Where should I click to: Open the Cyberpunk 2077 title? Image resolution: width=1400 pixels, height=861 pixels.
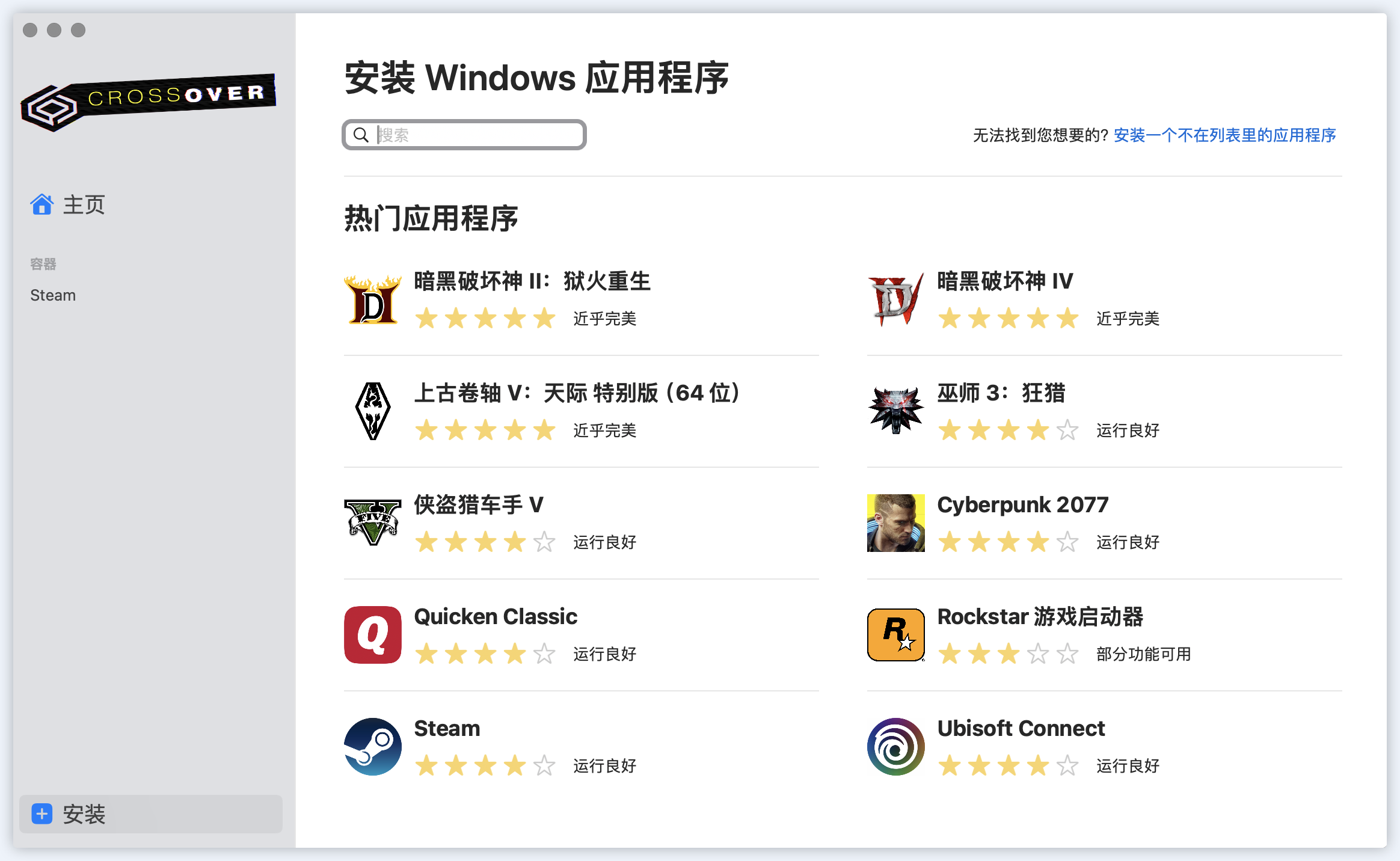click(x=1022, y=504)
